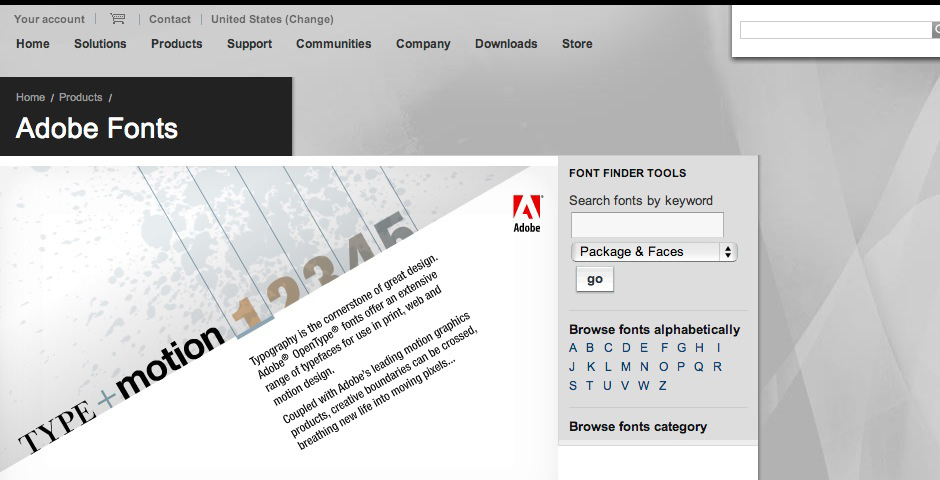940x480 pixels.
Task: Click the Browse fonts category heading
Action: coord(638,427)
